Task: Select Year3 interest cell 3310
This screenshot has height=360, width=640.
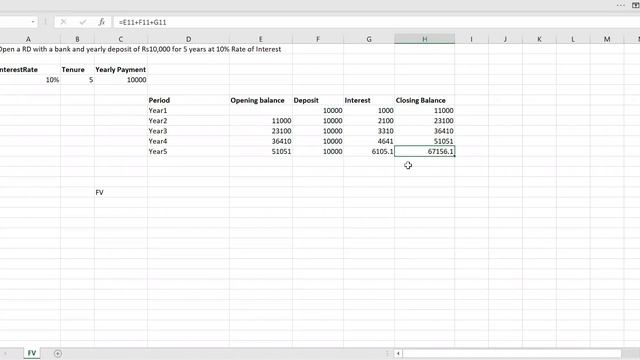Action: tap(369, 131)
